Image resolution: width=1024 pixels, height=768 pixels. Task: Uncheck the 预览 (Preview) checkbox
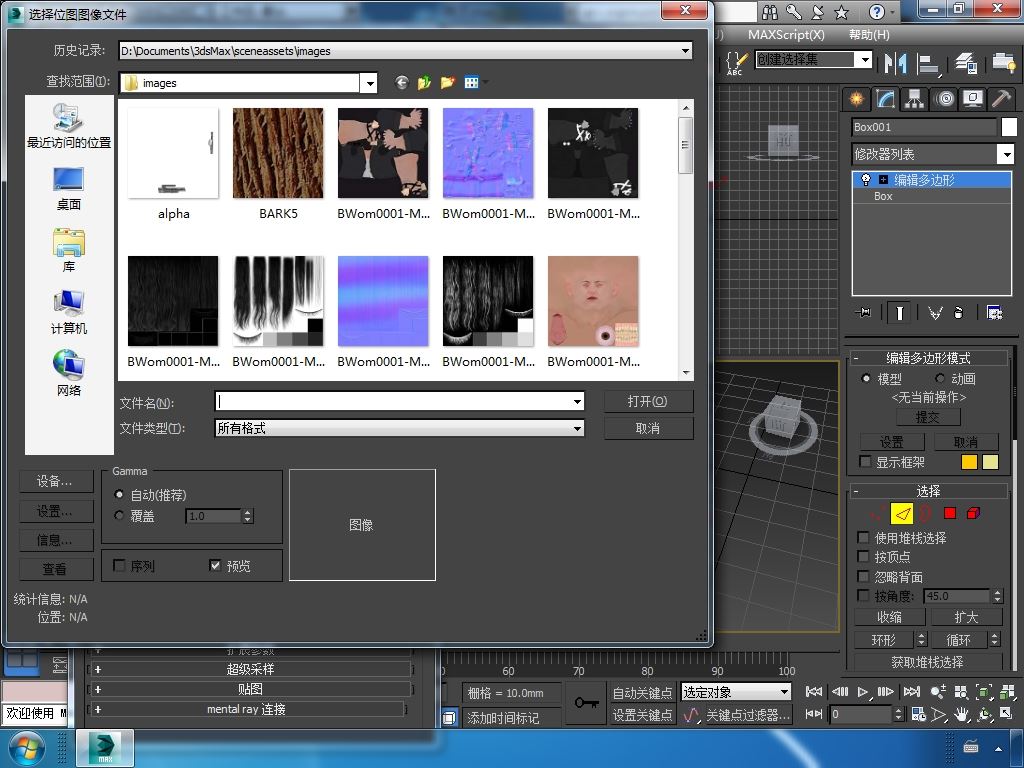coord(215,566)
